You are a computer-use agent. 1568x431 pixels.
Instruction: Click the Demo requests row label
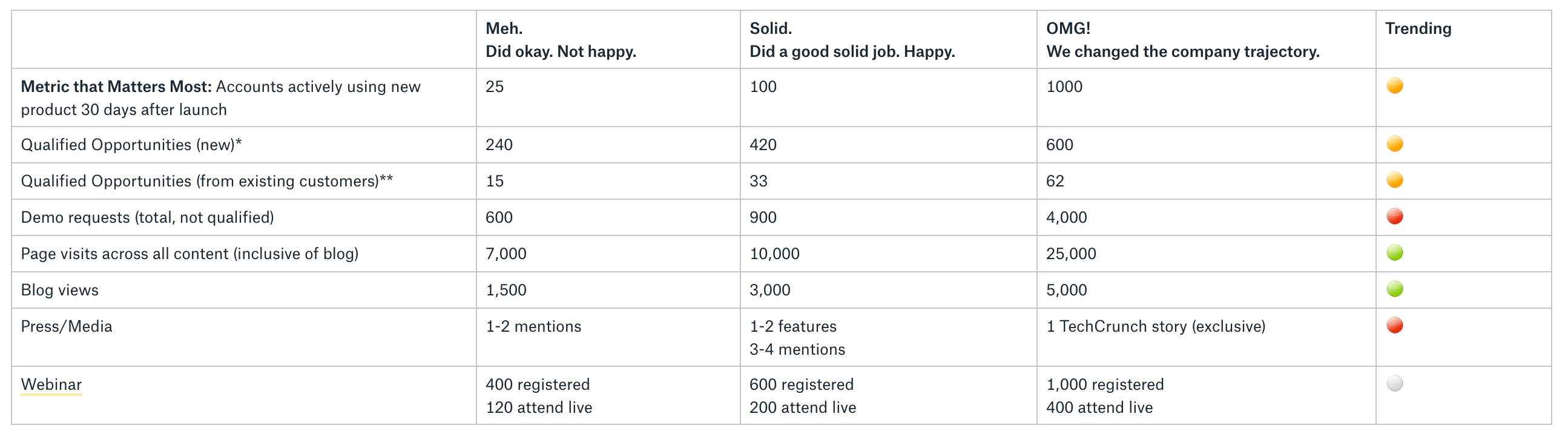(x=147, y=217)
